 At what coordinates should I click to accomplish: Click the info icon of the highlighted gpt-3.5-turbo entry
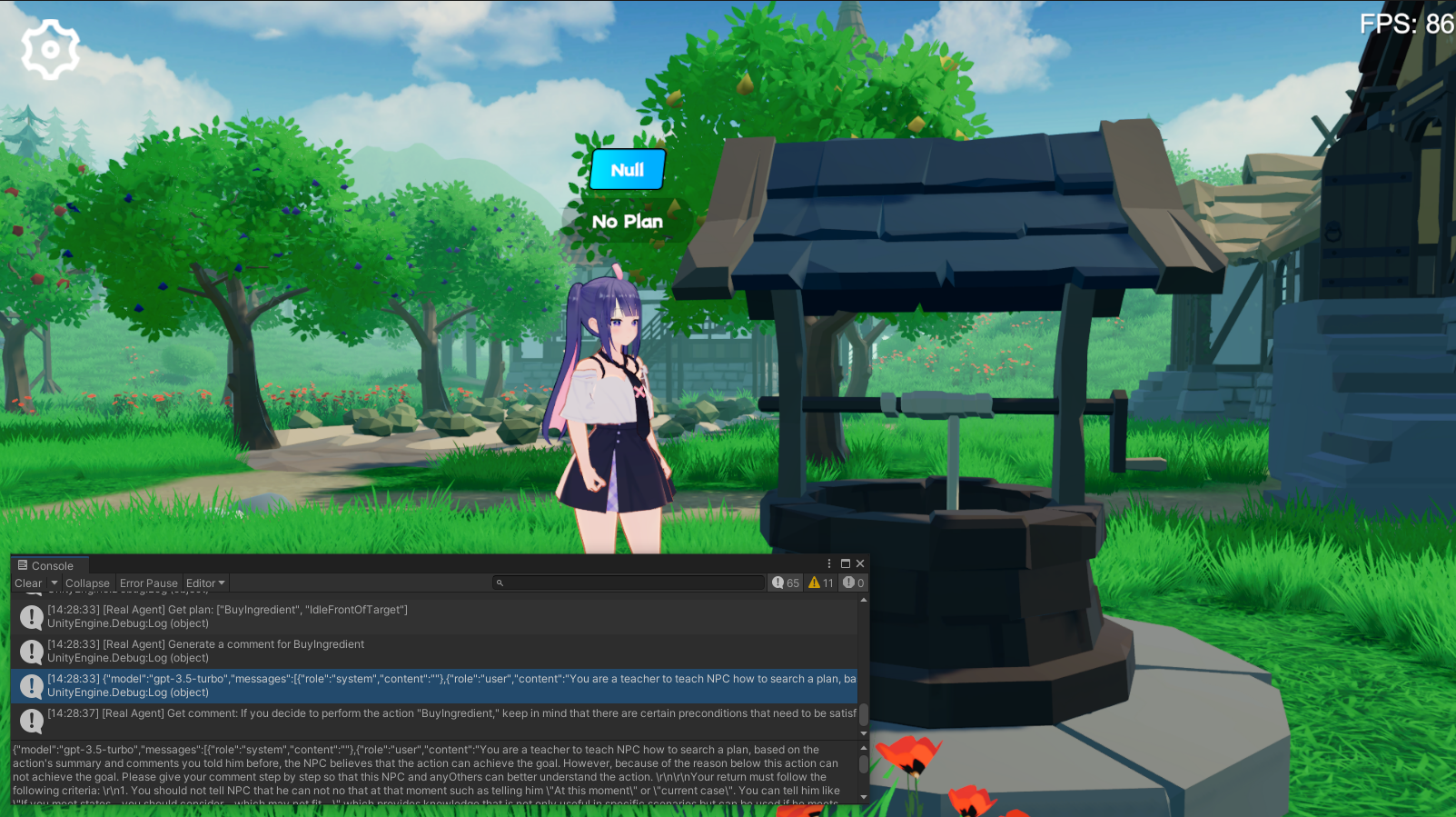32,686
